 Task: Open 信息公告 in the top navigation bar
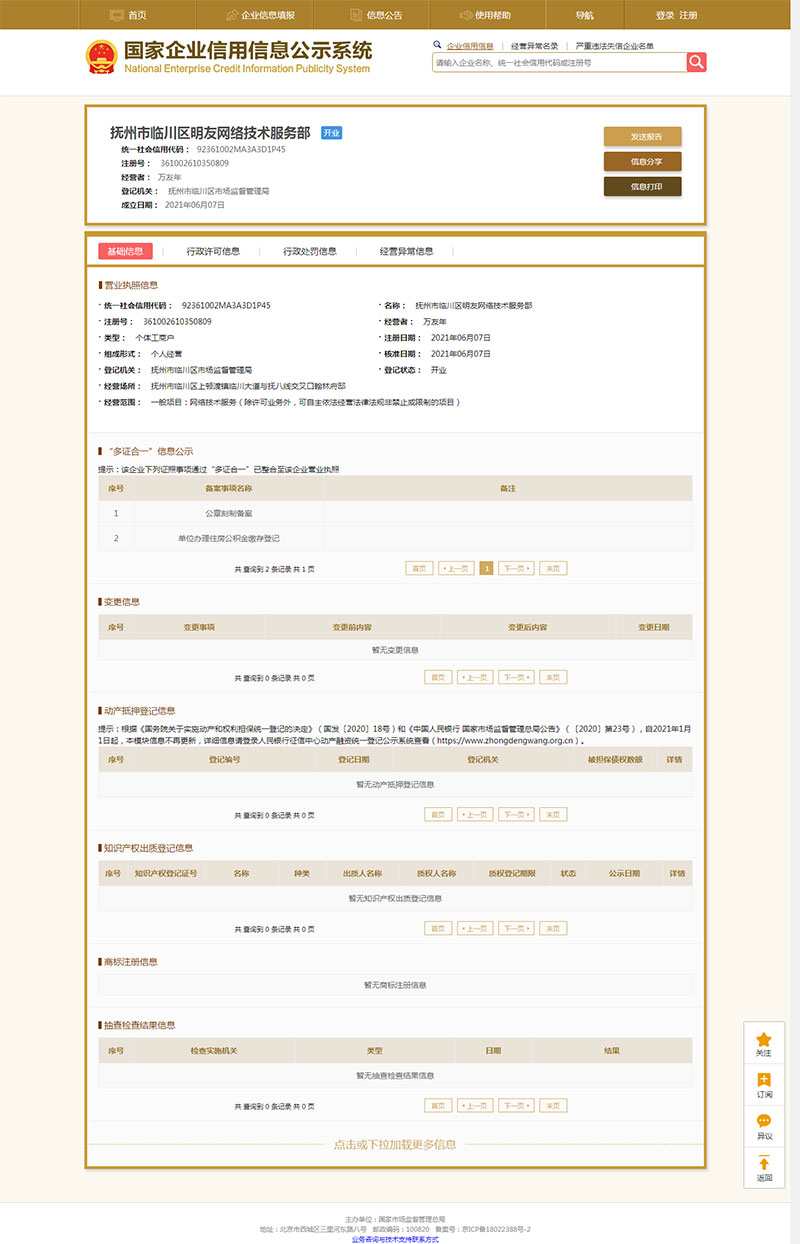[x=377, y=15]
